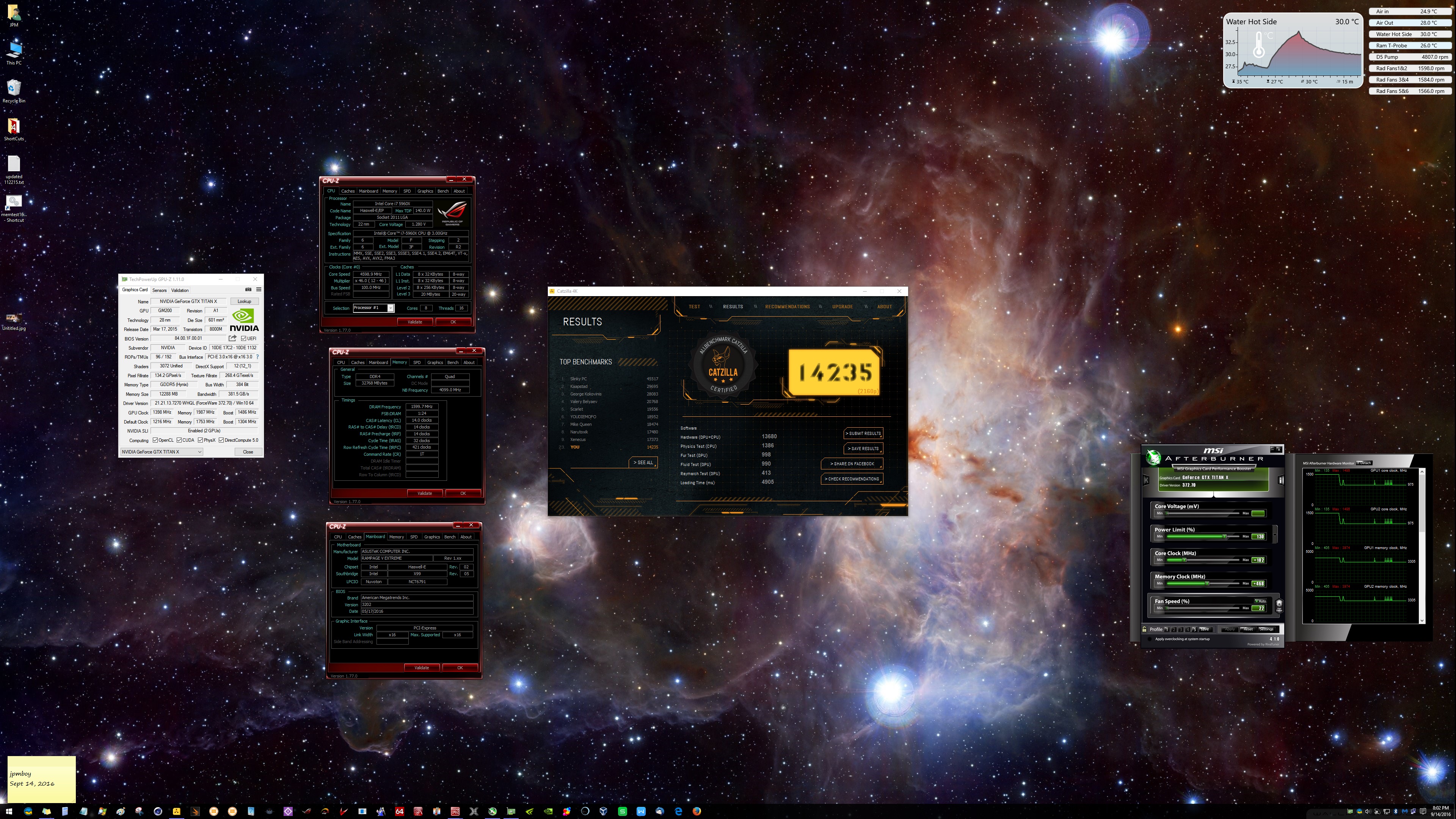The image size is (1456, 819).
Task: Open Afterburner Settings button
Action: (x=1267, y=629)
